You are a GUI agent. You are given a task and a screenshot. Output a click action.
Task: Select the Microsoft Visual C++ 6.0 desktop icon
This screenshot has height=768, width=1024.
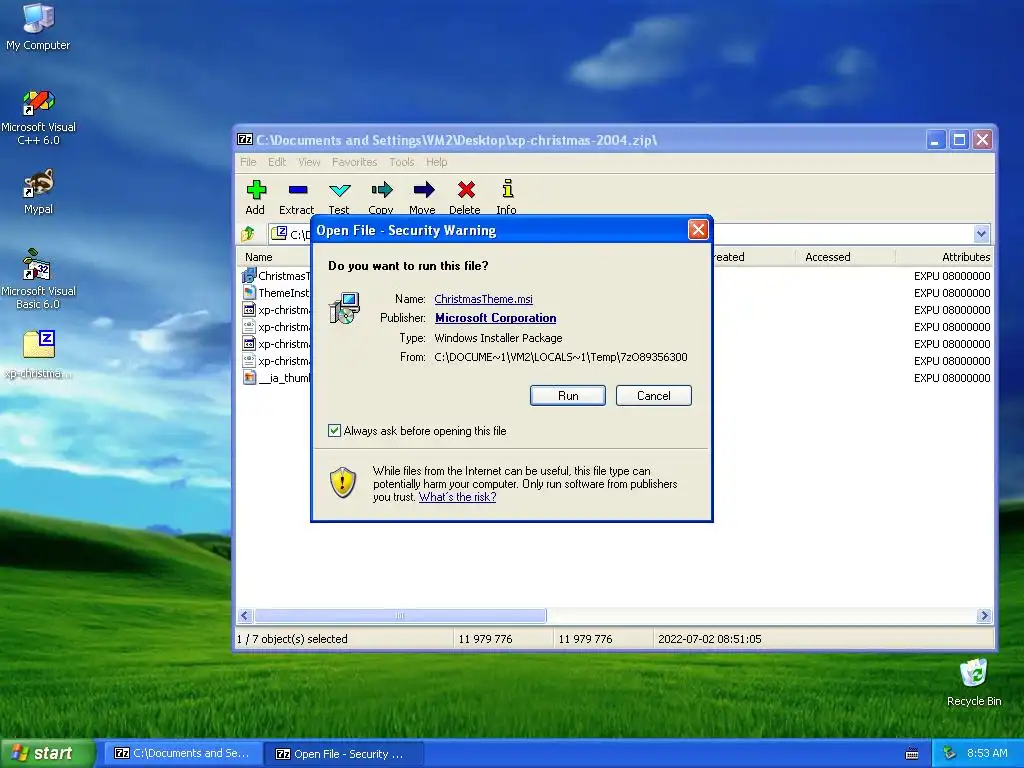coord(38,118)
